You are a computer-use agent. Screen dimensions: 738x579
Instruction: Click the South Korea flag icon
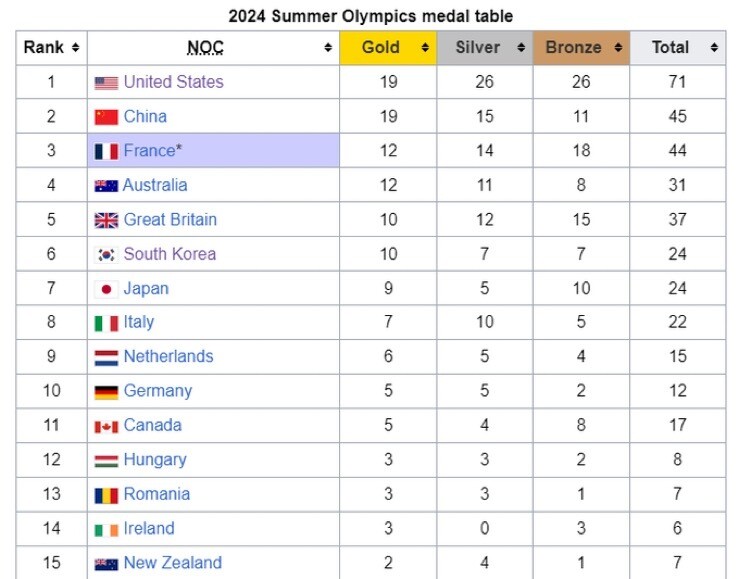pyautogui.click(x=106, y=255)
